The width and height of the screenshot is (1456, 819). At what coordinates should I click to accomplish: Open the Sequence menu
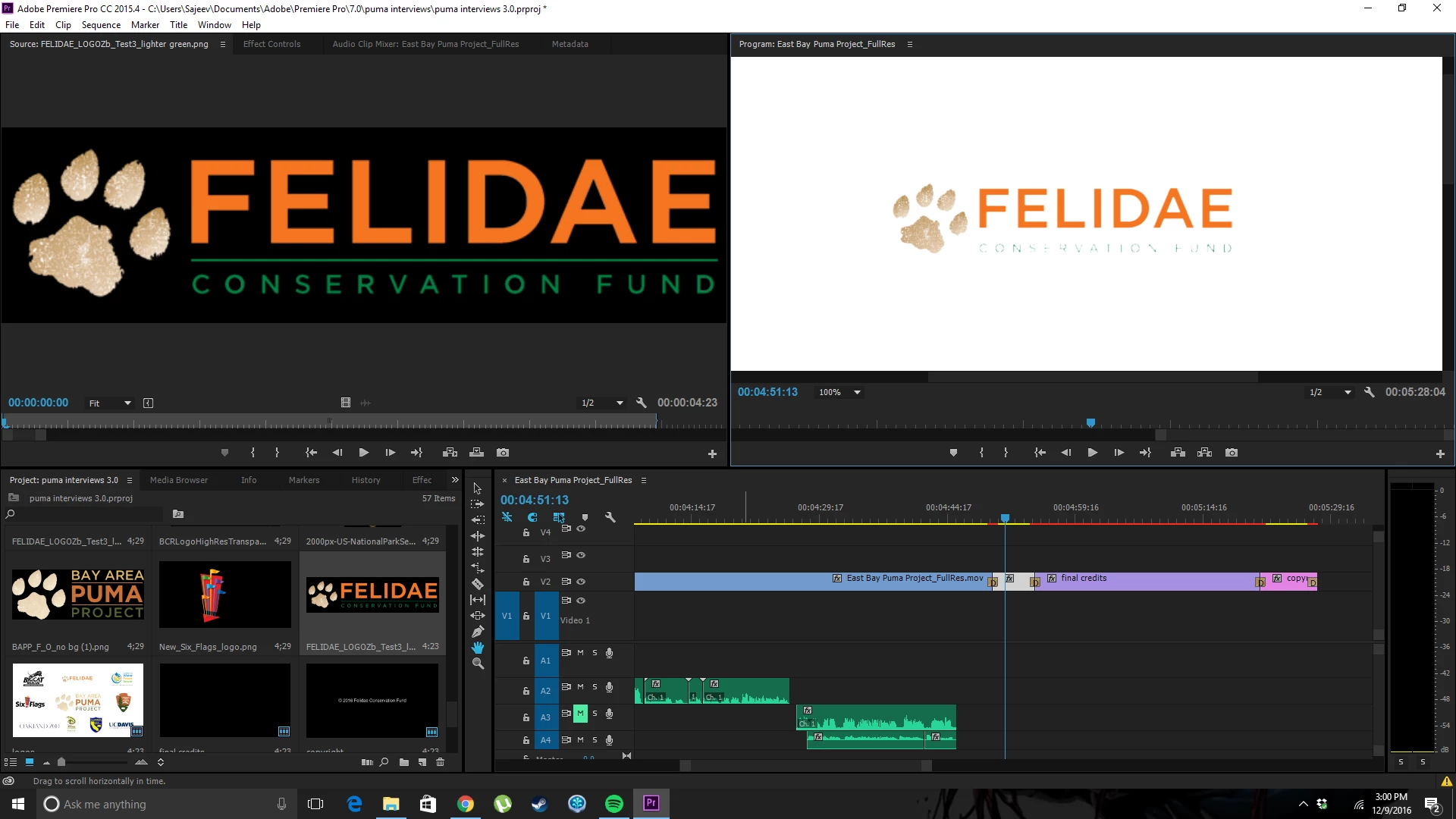[101, 25]
